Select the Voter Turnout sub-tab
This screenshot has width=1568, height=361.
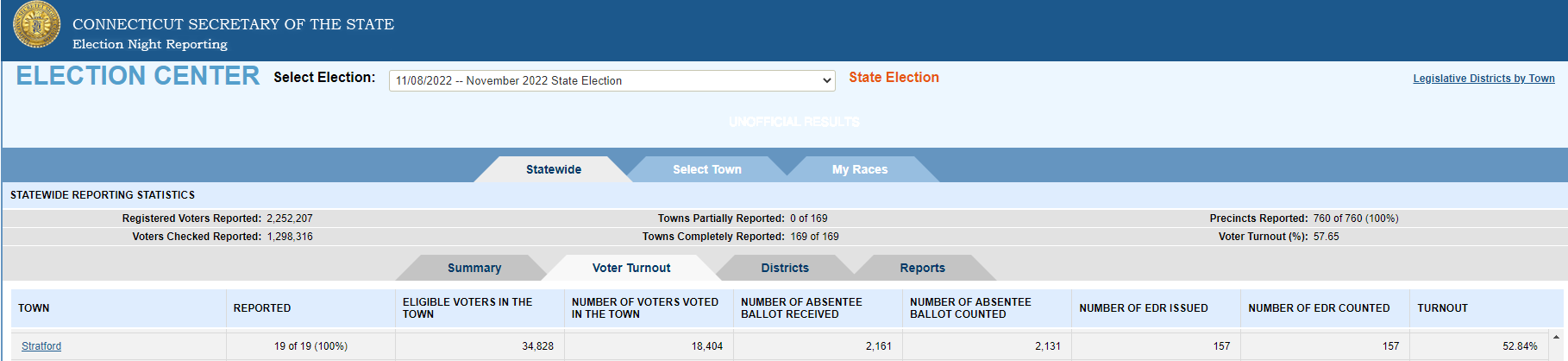(631, 268)
